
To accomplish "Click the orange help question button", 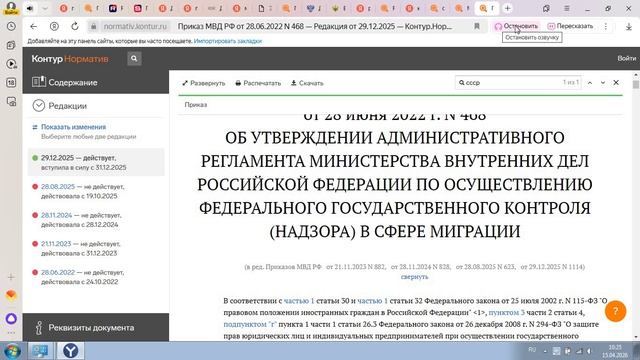I will 616,311.
